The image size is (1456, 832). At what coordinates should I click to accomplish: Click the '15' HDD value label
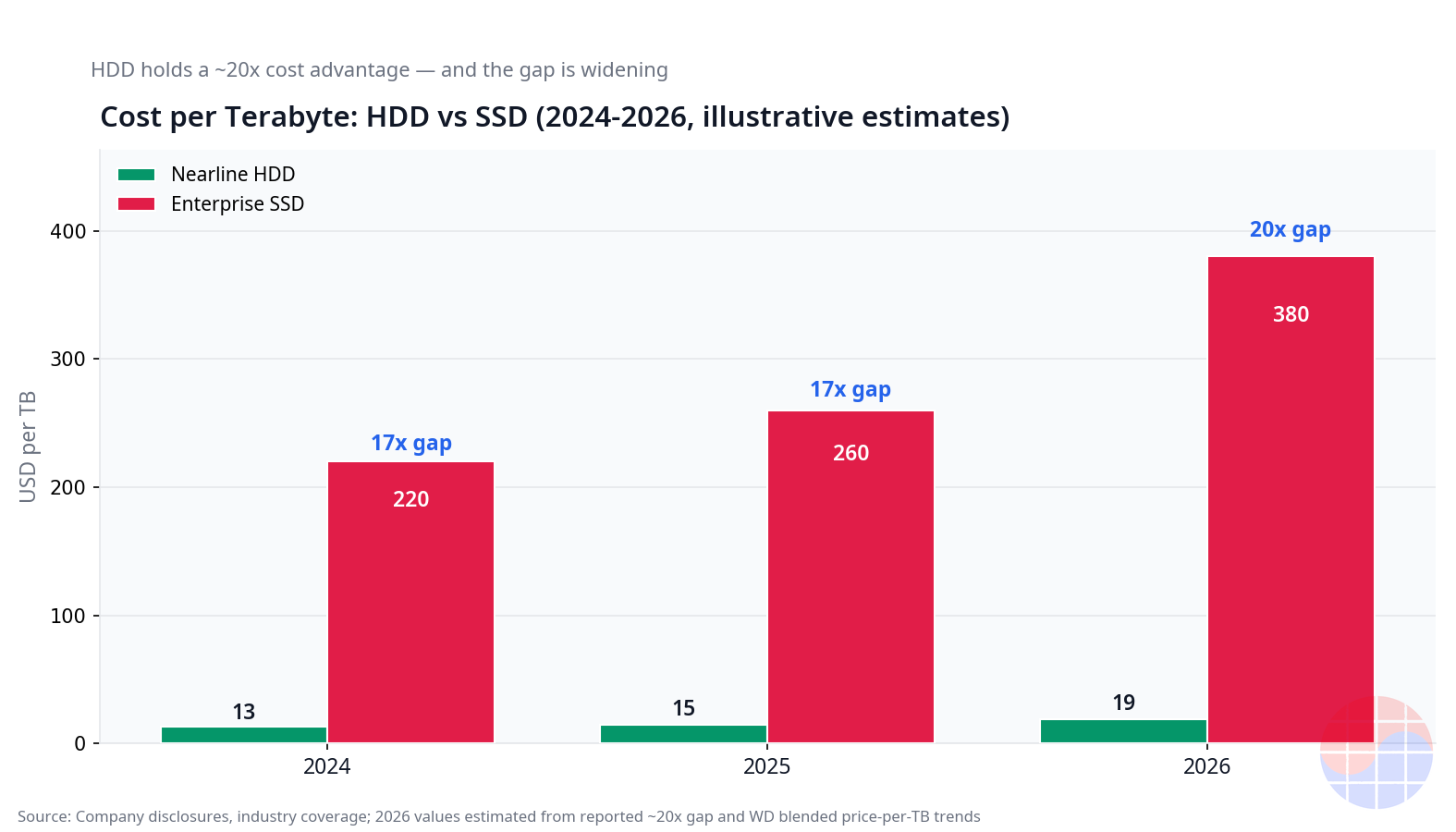684,708
